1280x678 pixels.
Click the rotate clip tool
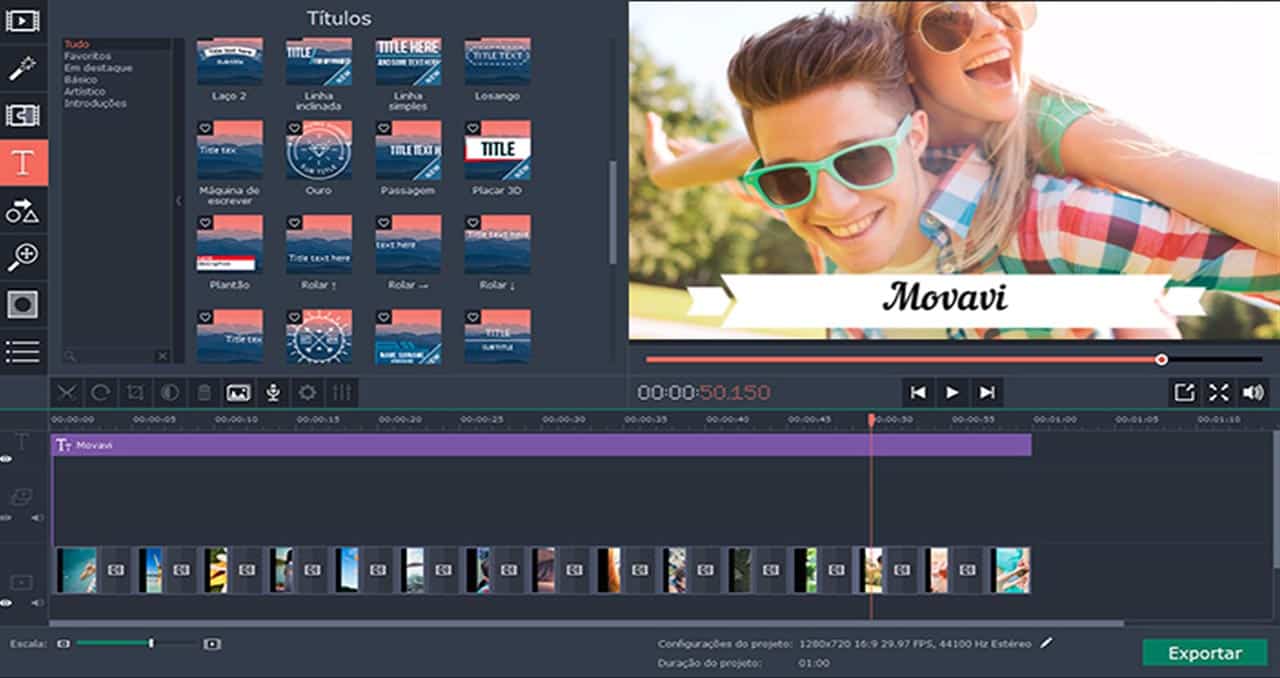tap(101, 393)
